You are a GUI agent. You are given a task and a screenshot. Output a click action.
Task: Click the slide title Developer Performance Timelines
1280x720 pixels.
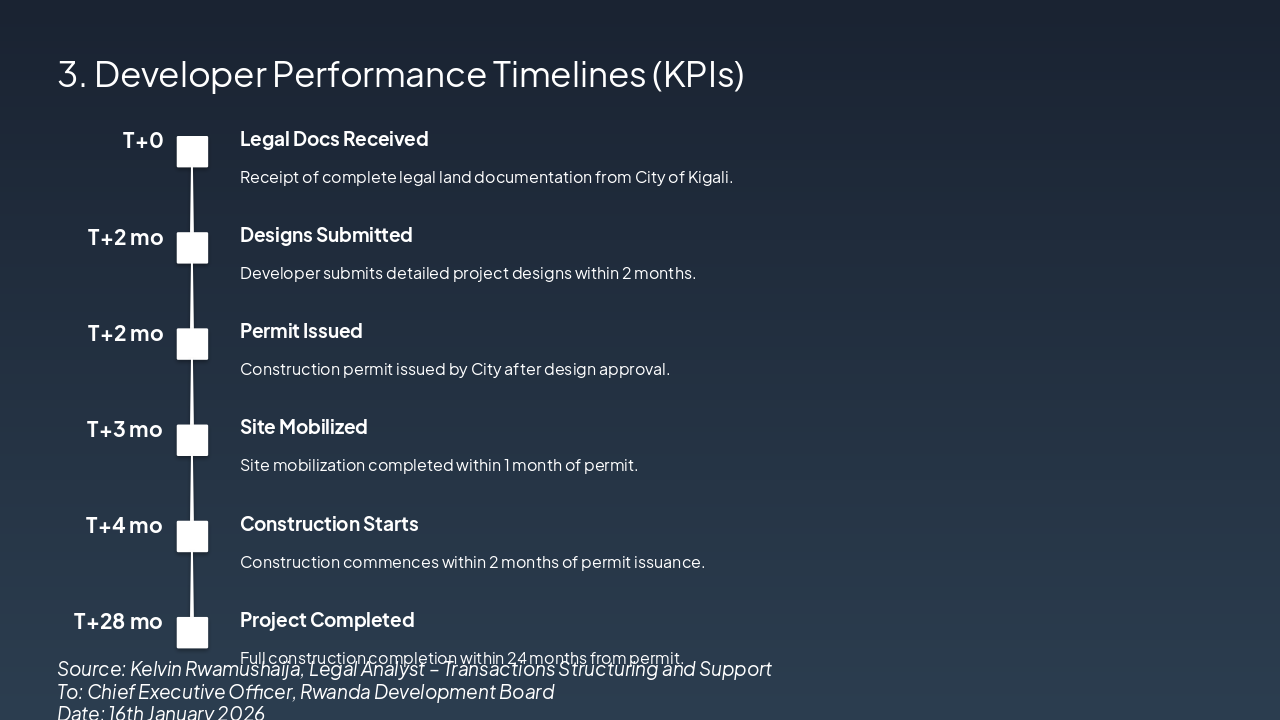point(400,74)
